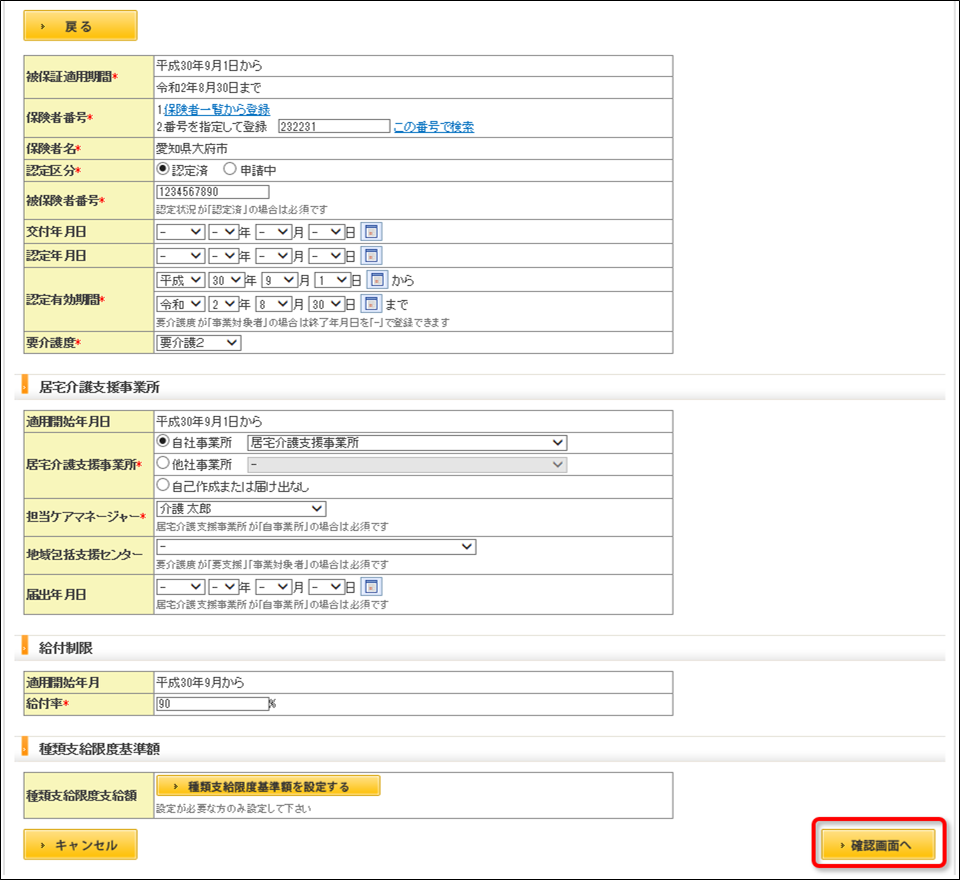Click 平成30年9月1日から text in 被保証適用期間

click(x=209, y=65)
